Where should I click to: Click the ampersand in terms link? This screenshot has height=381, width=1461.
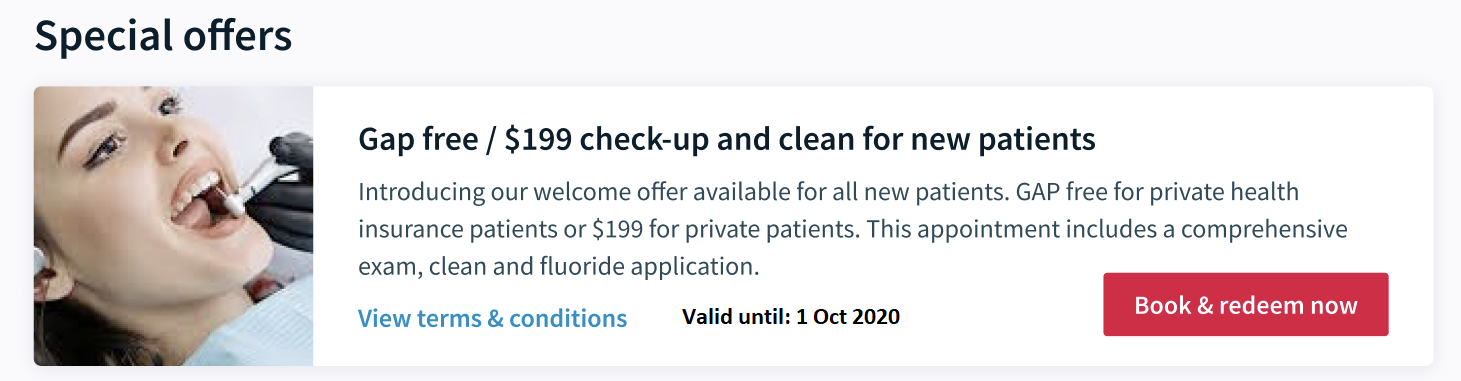pos(494,318)
